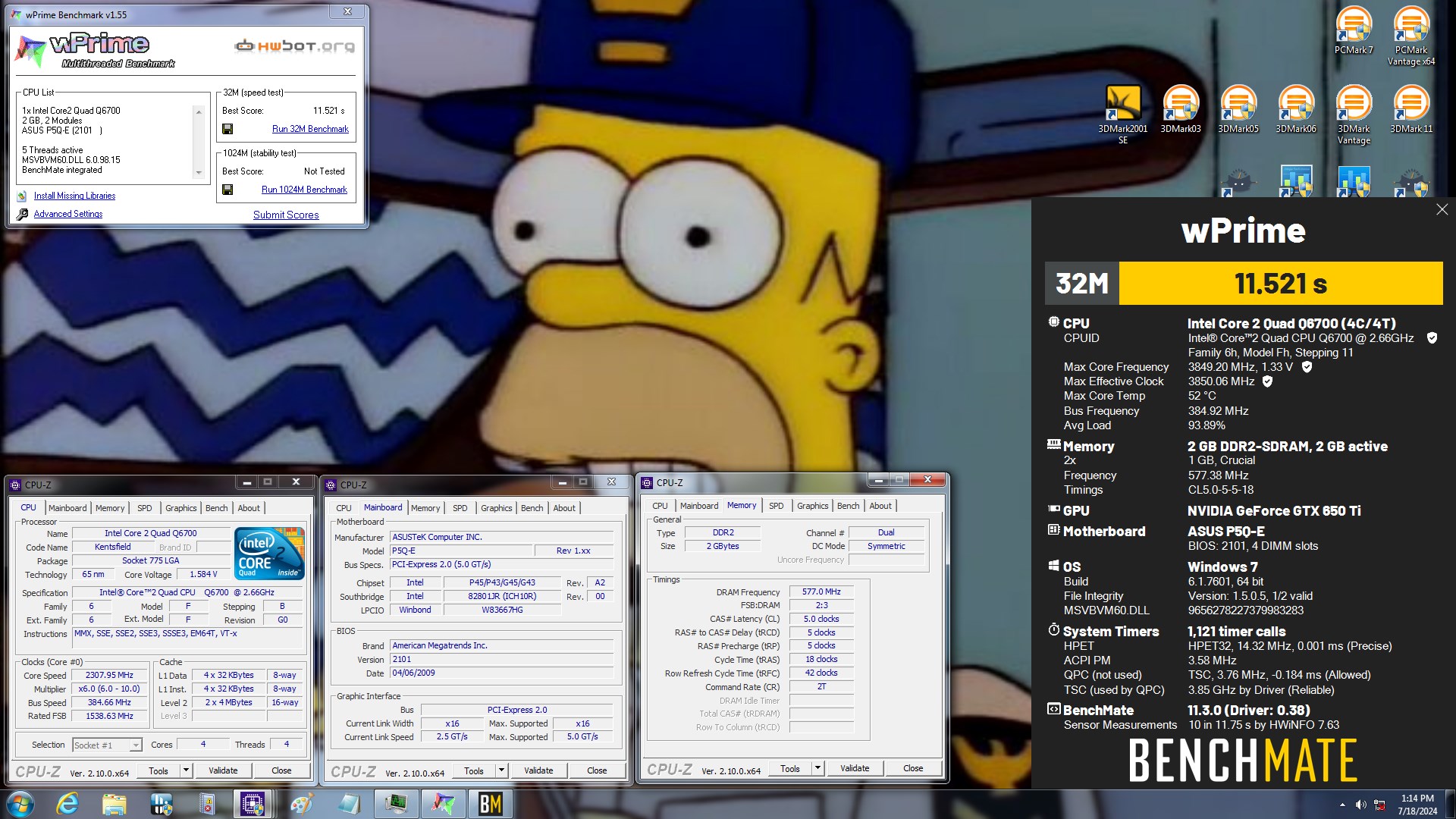The height and width of the screenshot is (819, 1456).
Task: Open About tab in CPU-Z Memory window
Action: (x=880, y=506)
